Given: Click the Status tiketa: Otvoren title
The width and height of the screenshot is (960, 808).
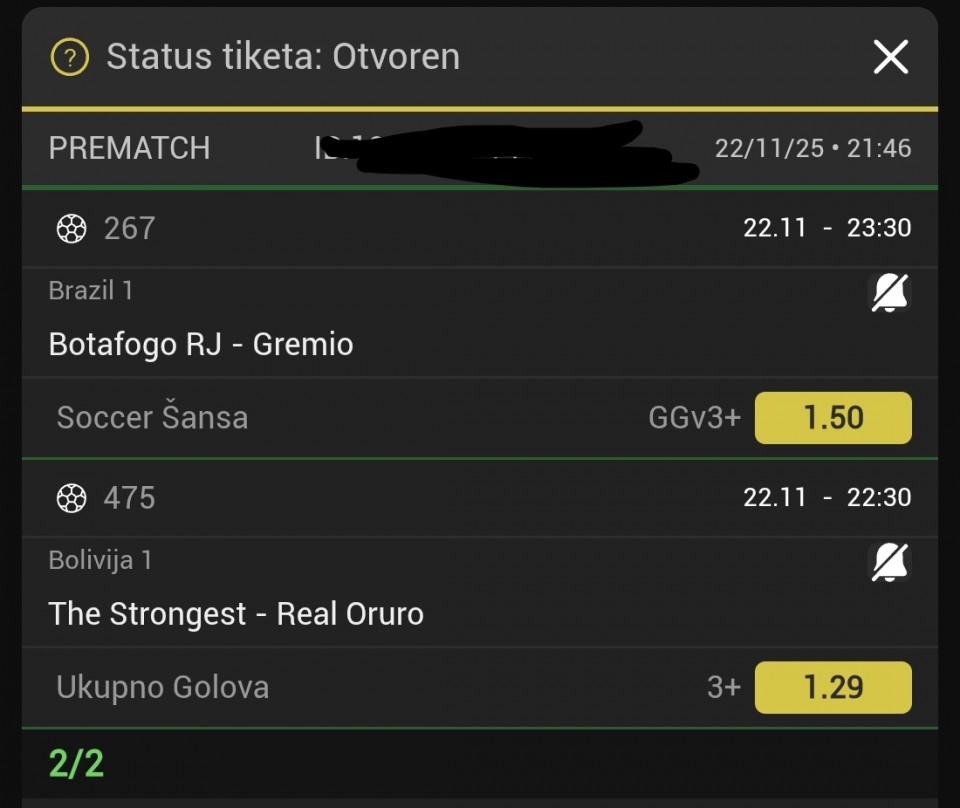Looking at the screenshot, I should coord(283,57).
